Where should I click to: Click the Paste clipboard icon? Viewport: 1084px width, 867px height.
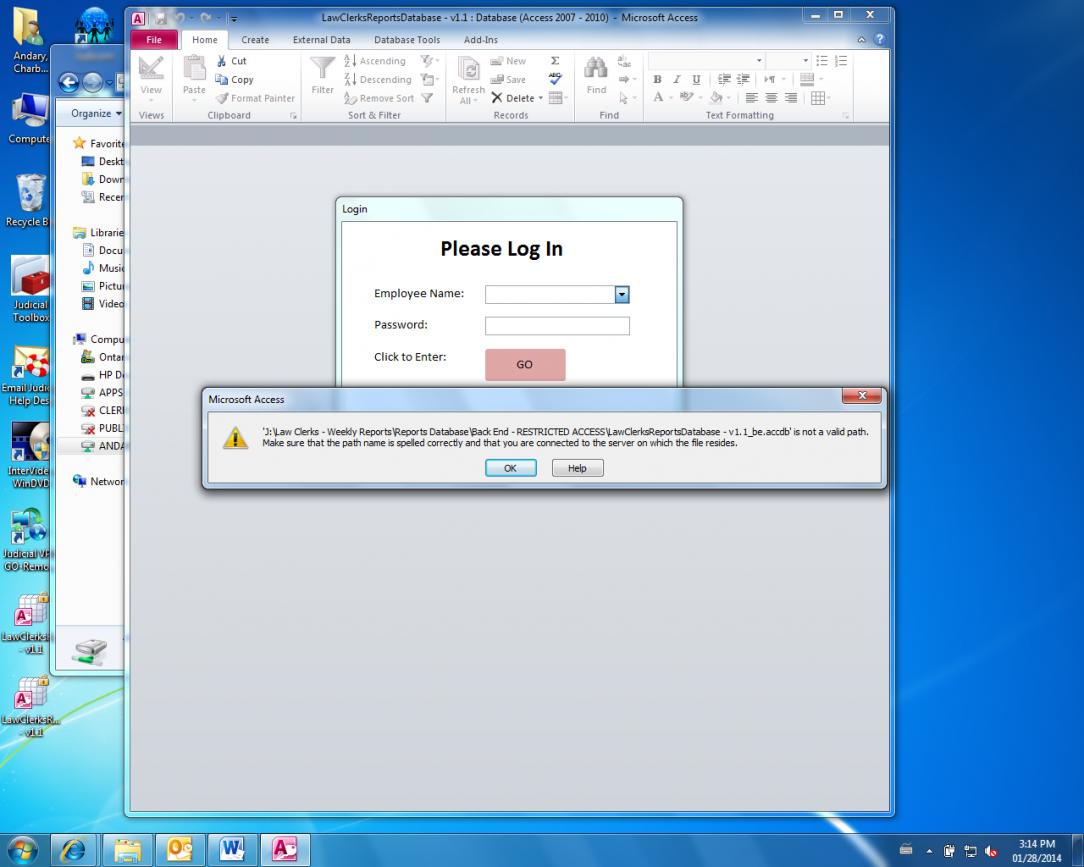(x=194, y=68)
